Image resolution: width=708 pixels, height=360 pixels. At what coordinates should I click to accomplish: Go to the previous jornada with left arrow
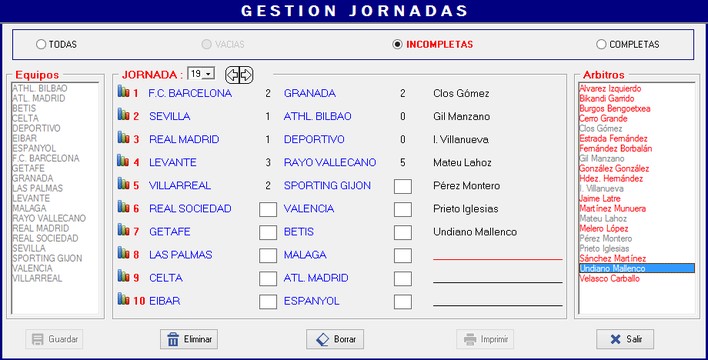click(x=232, y=75)
